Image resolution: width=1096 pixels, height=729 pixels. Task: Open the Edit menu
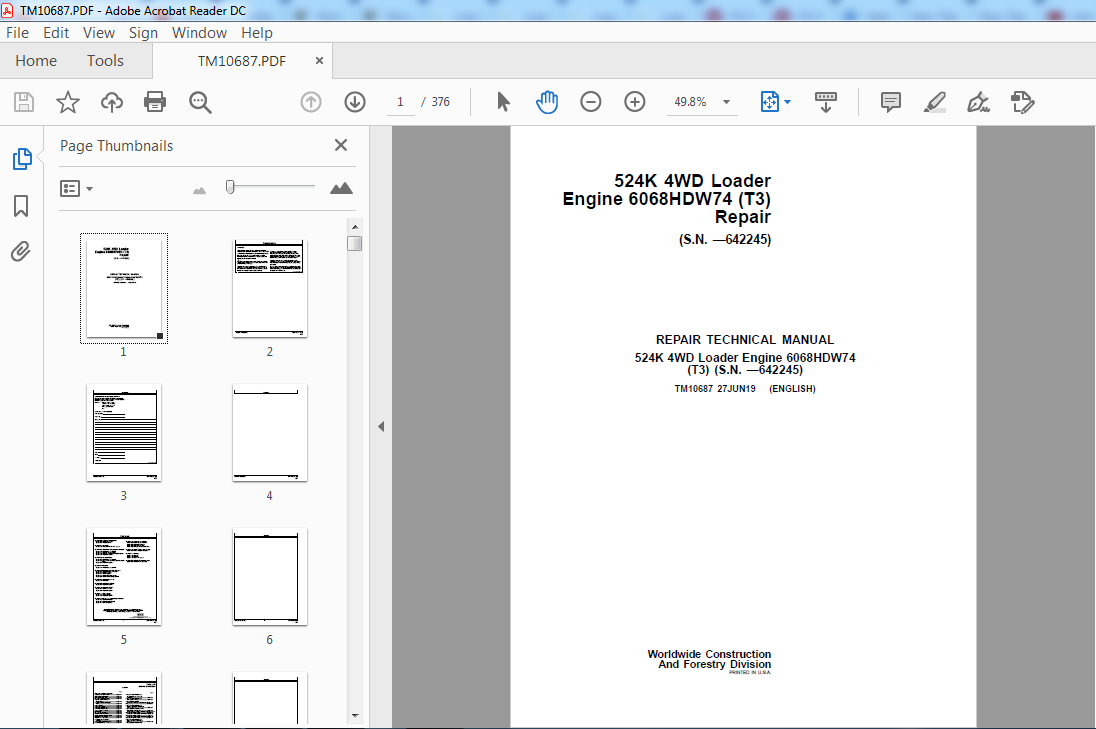click(56, 33)
